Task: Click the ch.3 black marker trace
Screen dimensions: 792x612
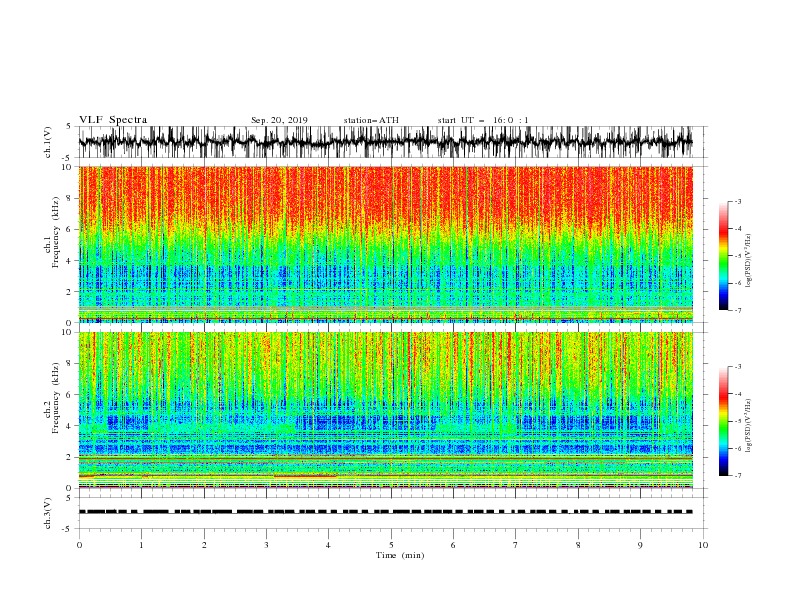Action: [x=386, y=512]
